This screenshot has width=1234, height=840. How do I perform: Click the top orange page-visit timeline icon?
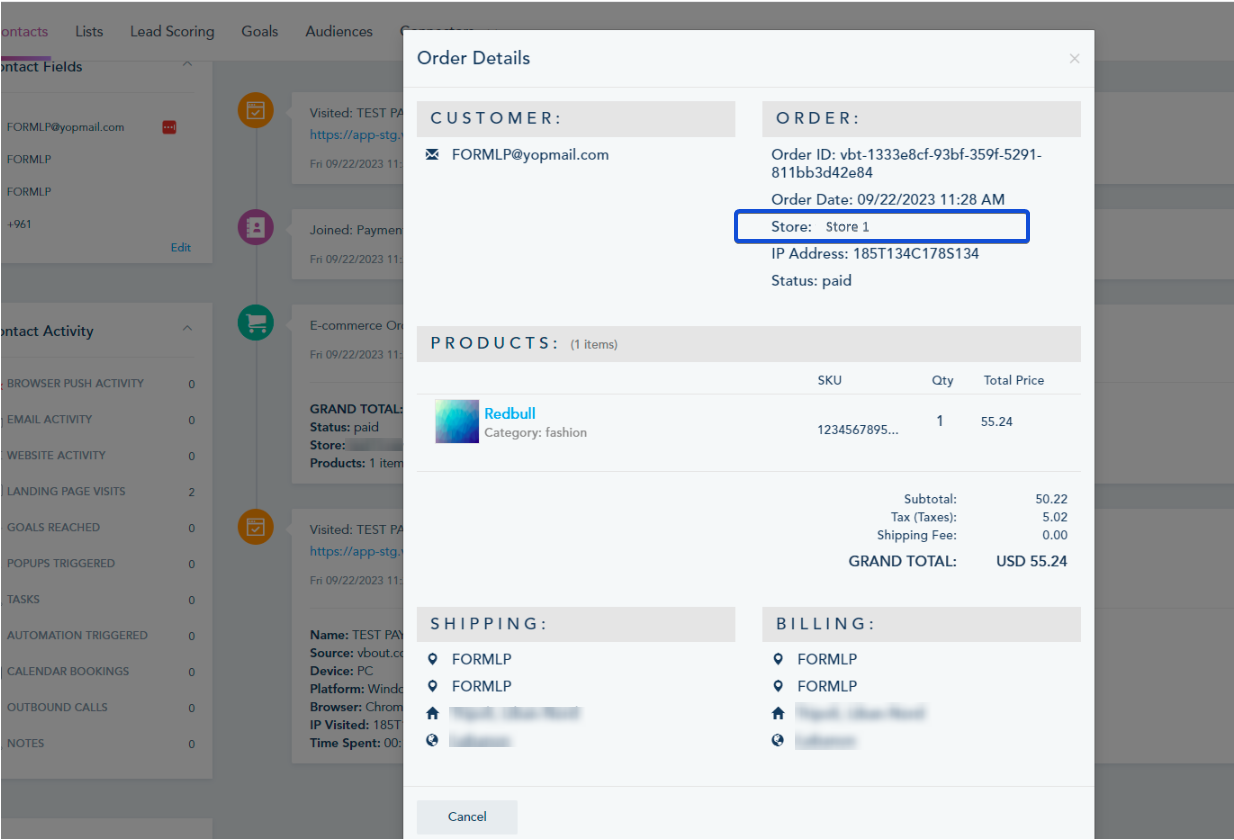pyautogui.click(x=256, y=110)
